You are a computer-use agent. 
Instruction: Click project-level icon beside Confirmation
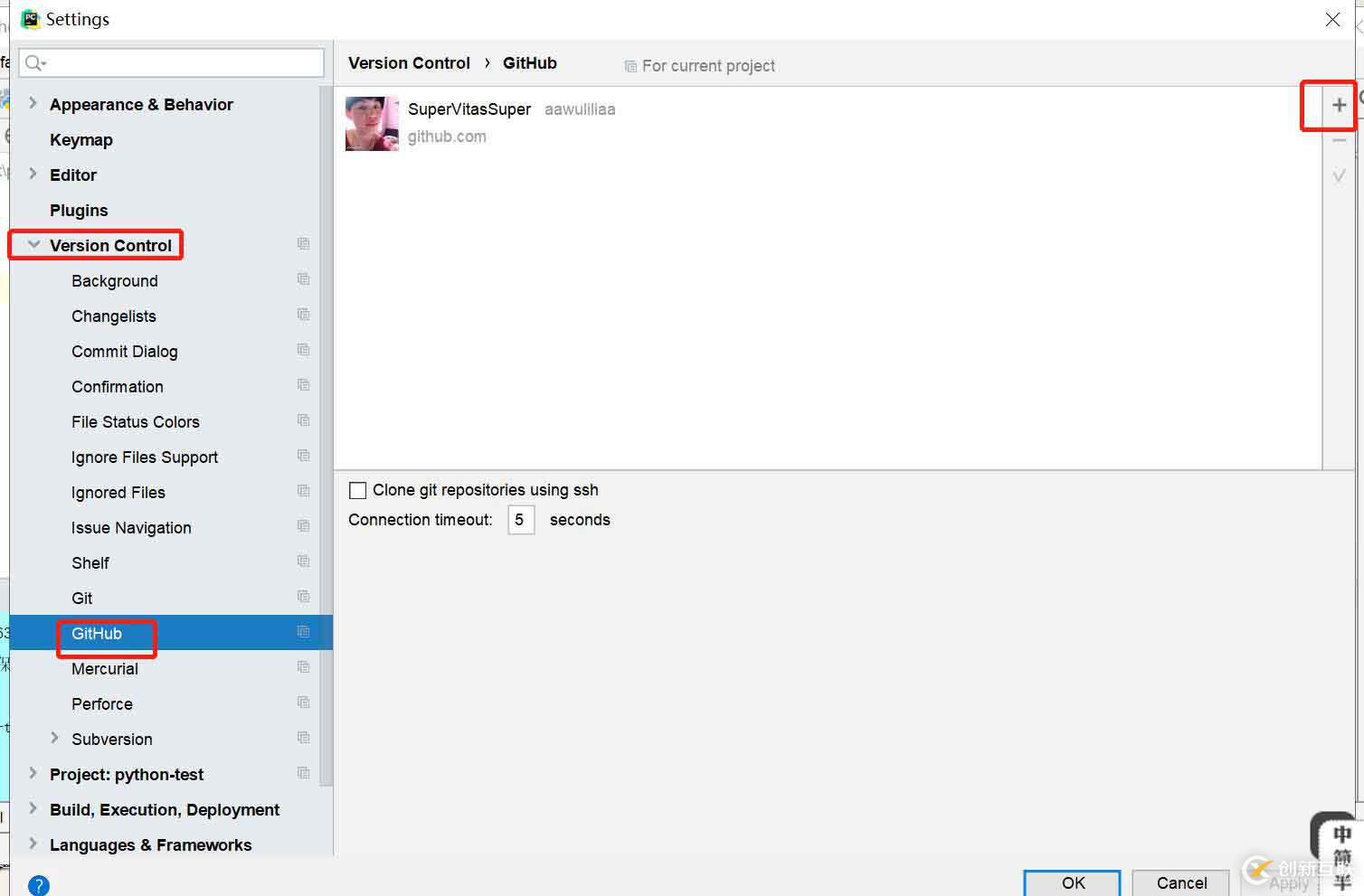303,385
